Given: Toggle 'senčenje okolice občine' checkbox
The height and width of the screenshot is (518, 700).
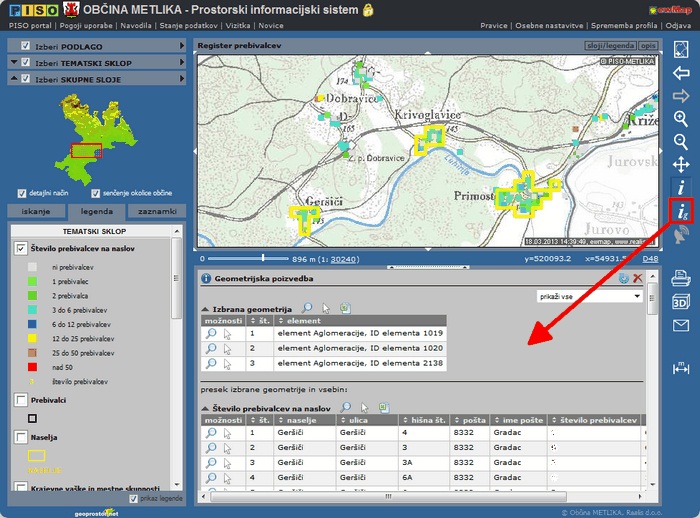Looking at the screenshot, I should pyautogui.click(x=96, y=193).
